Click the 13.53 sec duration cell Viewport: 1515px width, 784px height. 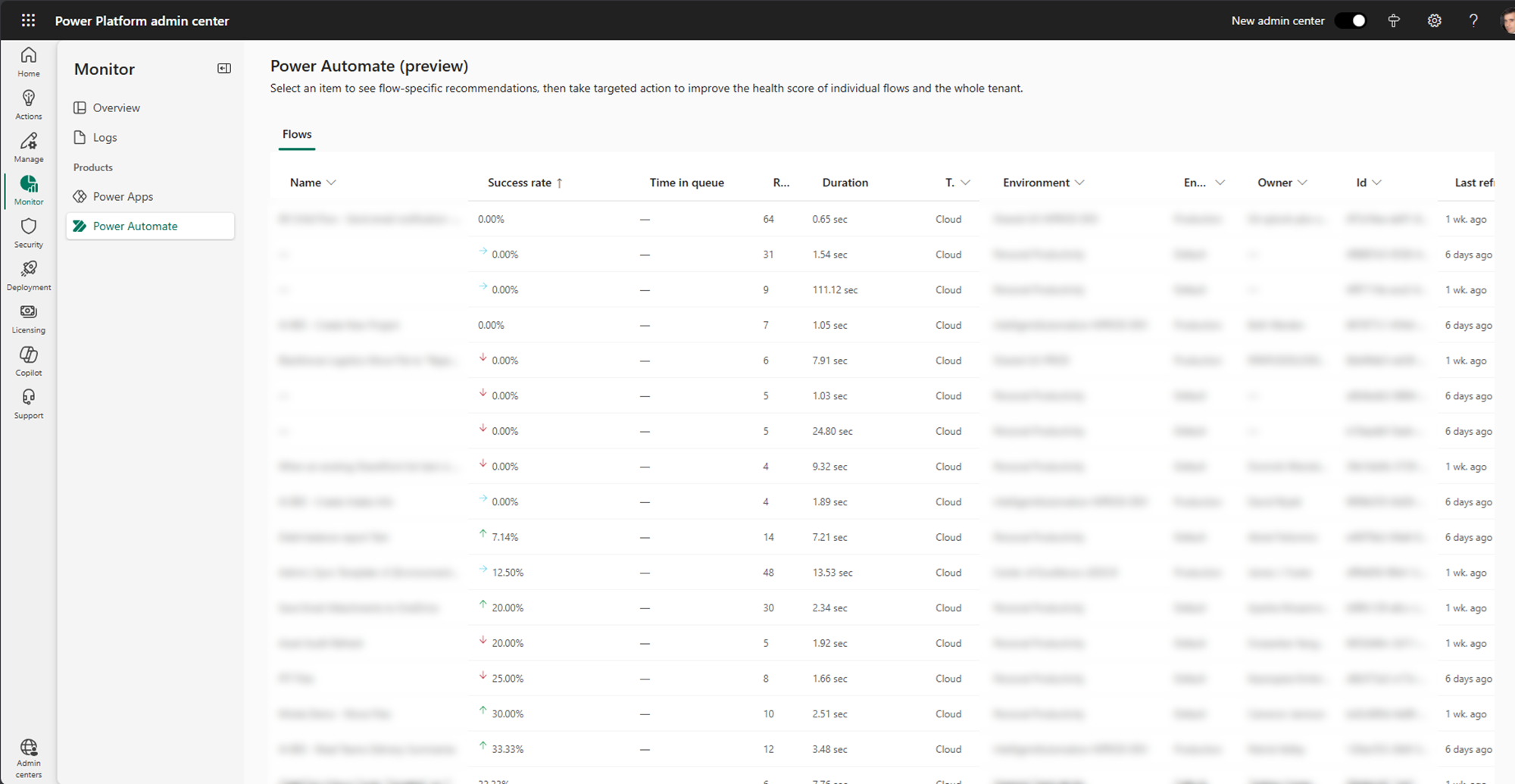click(x=832, y=573)
